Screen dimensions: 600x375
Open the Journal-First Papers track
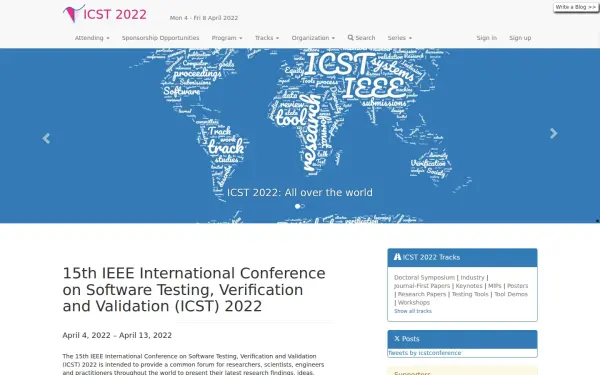click(x=422, y=286)
